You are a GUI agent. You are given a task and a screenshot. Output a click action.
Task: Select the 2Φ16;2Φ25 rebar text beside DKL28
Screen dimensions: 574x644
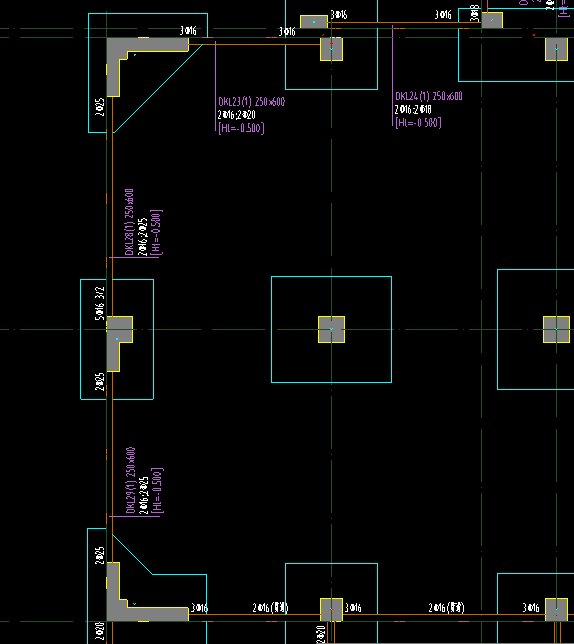pos(142,237)
